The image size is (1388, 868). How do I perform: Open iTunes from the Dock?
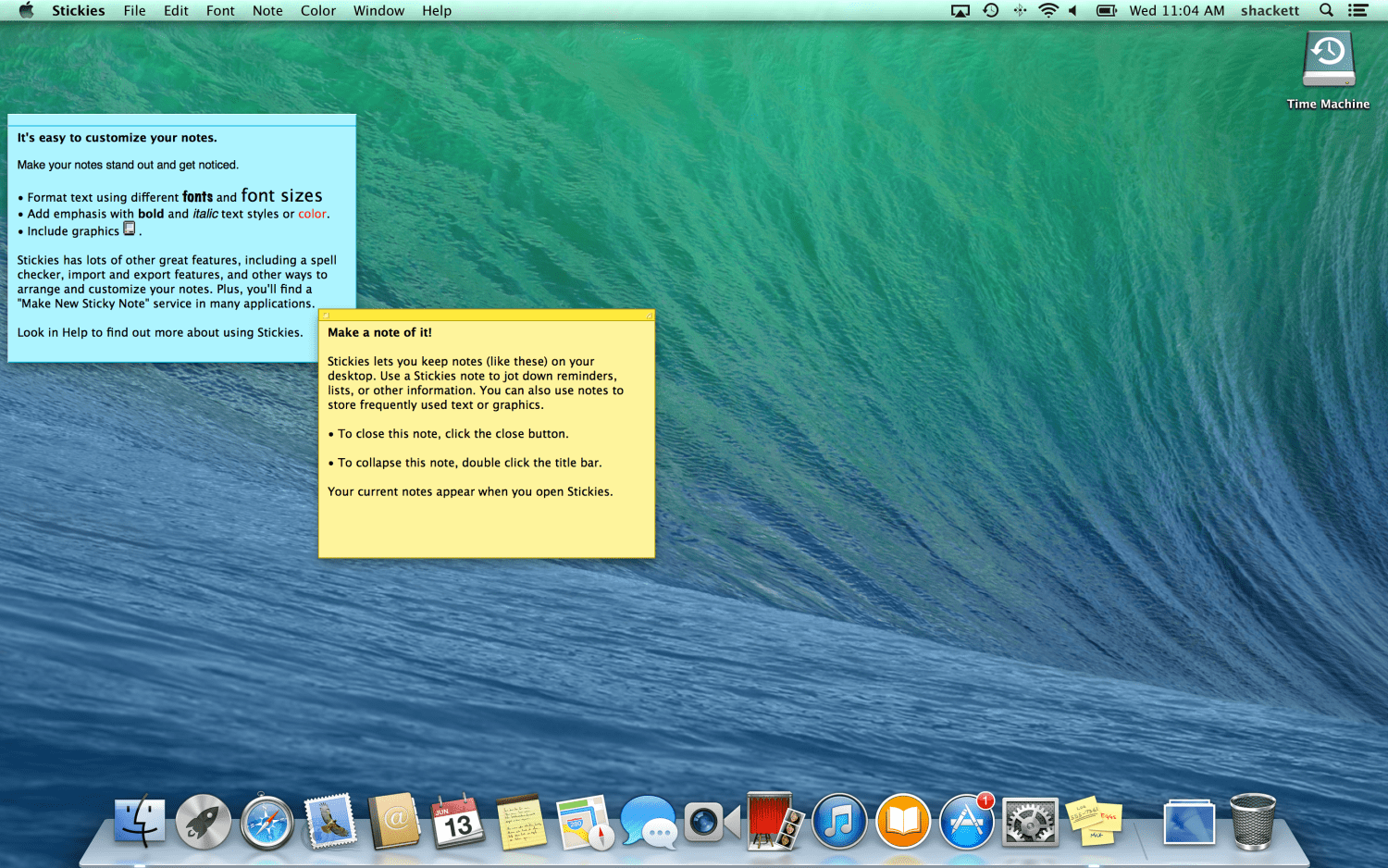839,822
